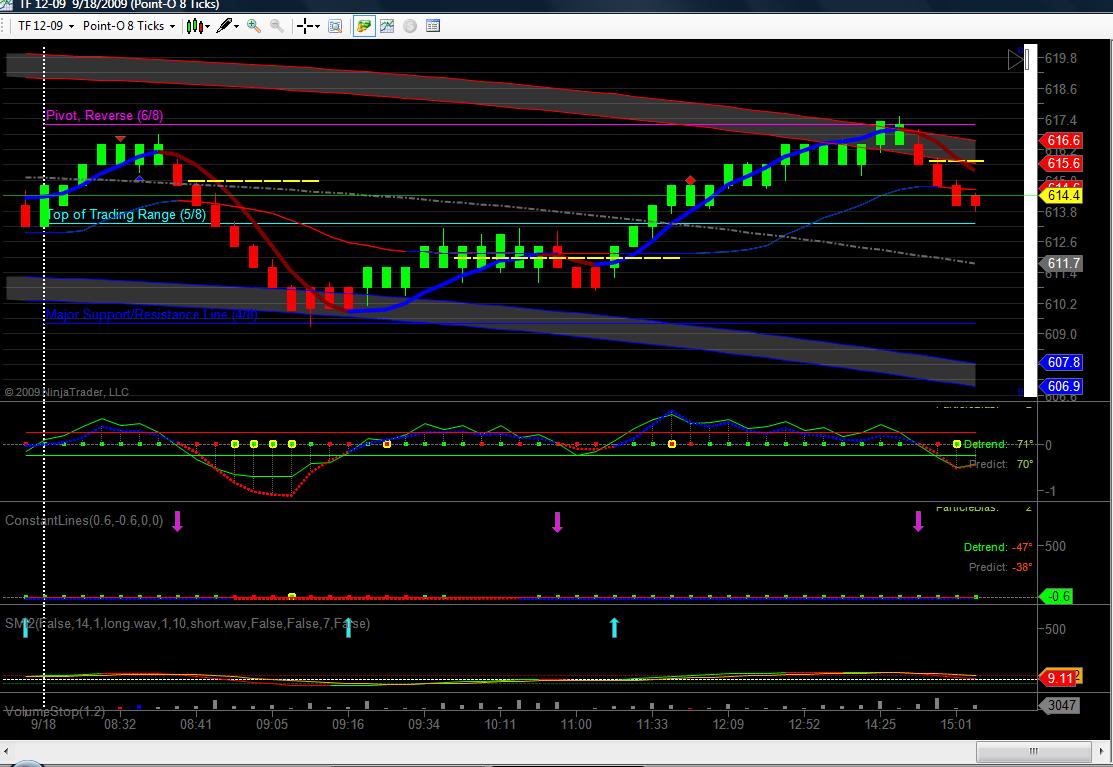This screenshot has height=767, width=1113.
Task: Click the red 615.6 price marker
Action: tap(1062, 163)
